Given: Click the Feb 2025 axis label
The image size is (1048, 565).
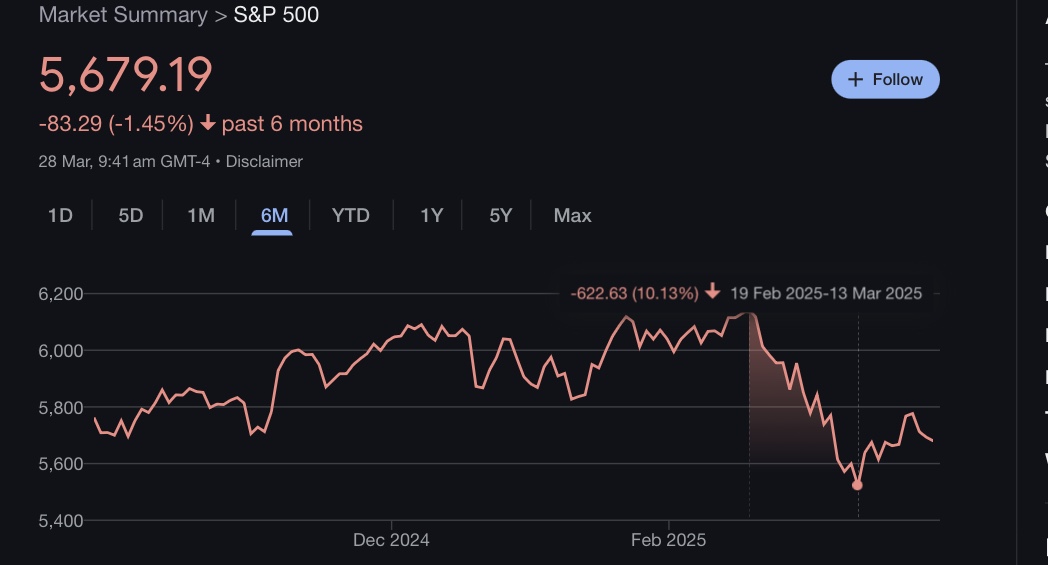Looking at the screenshot, I should [x=668, y=540].
